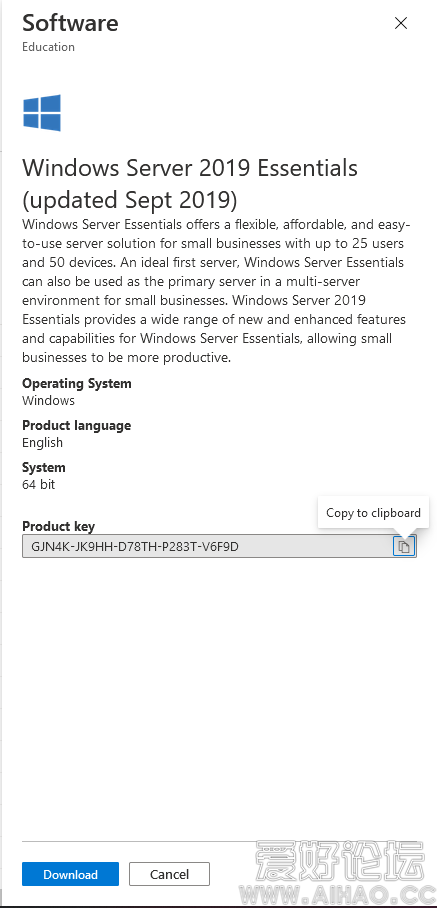Select the 'Windows Server 2019 Essentials' title
The height and width of the screenshot is (908, 437).
click(190, 168)
